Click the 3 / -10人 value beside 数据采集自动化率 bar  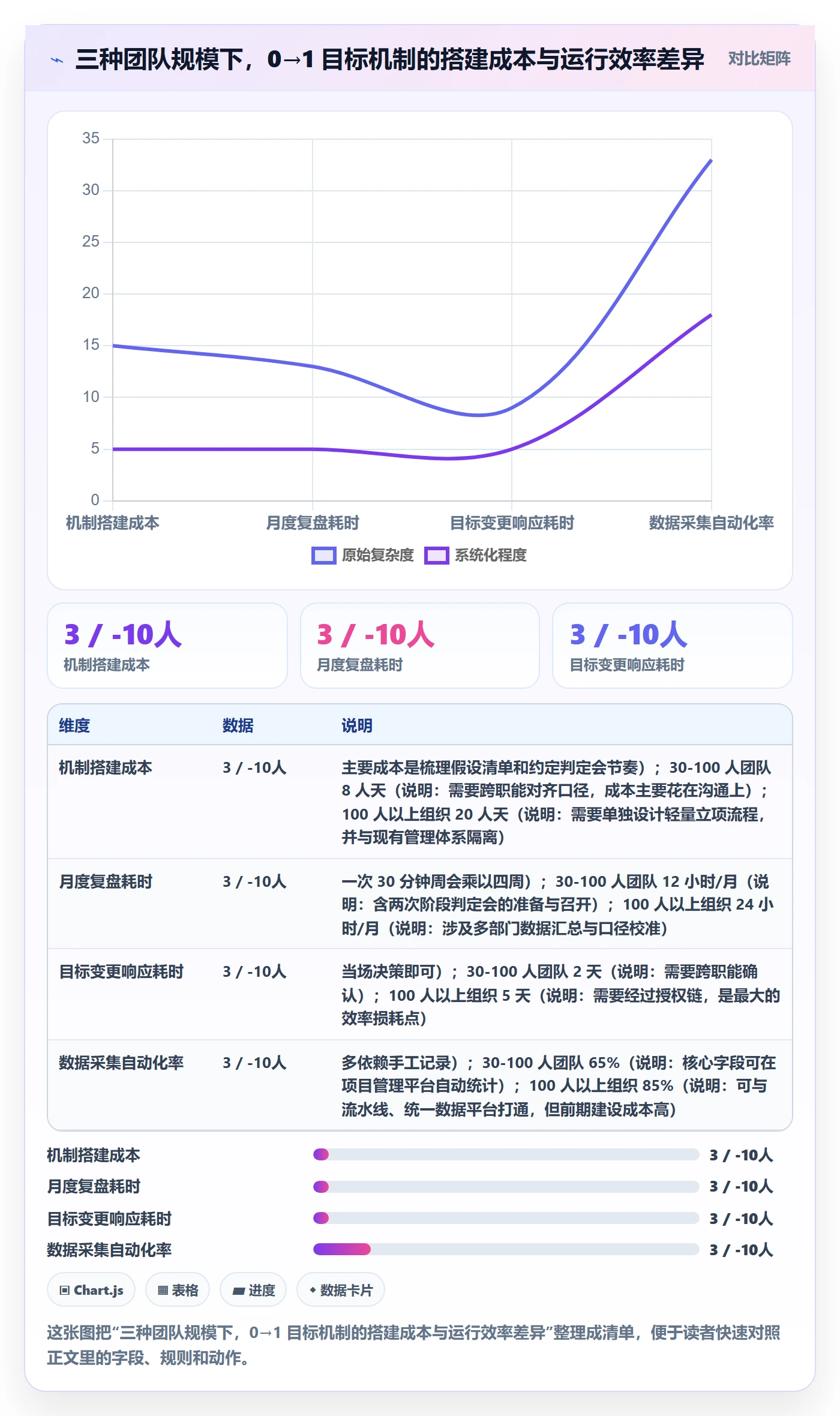pyautogui.click(x=741, y=1250)
